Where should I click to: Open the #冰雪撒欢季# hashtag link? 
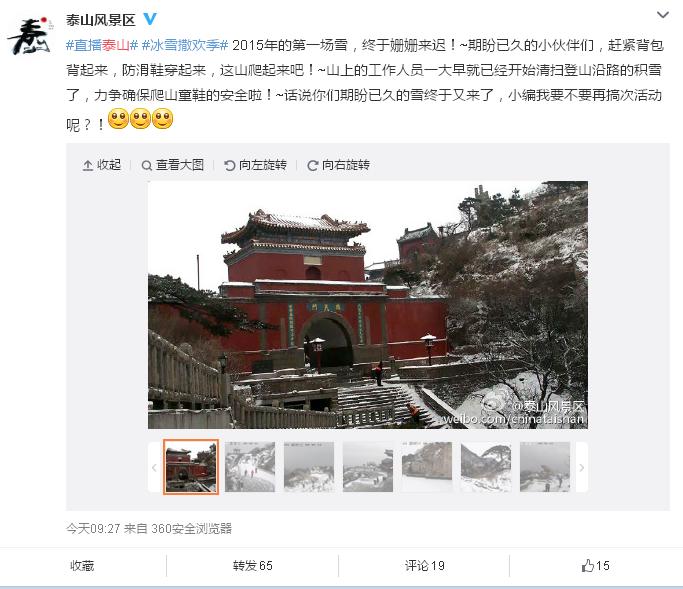pyautogui.click(x=185, y=45)
